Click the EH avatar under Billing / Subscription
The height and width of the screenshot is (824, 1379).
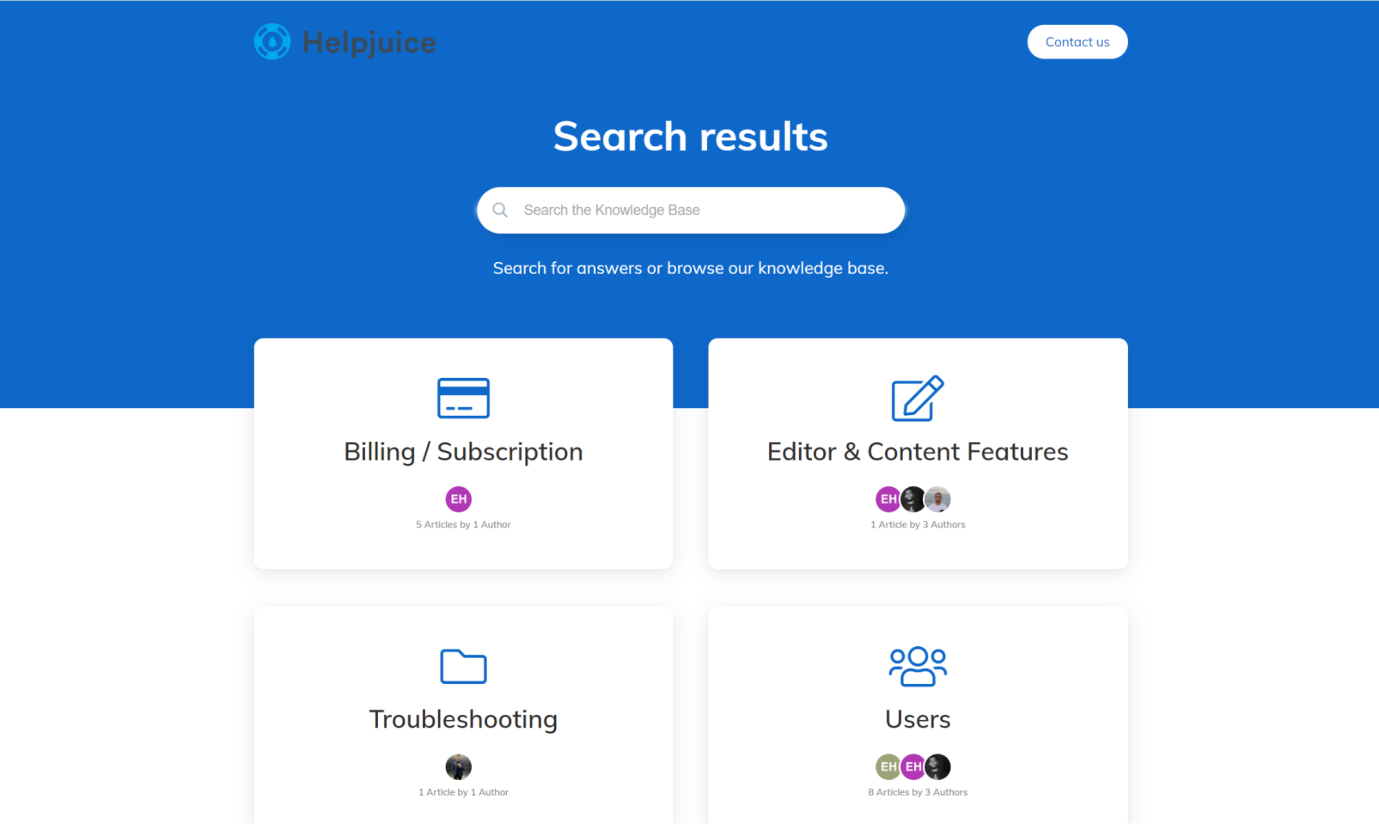tap(458, 499)
